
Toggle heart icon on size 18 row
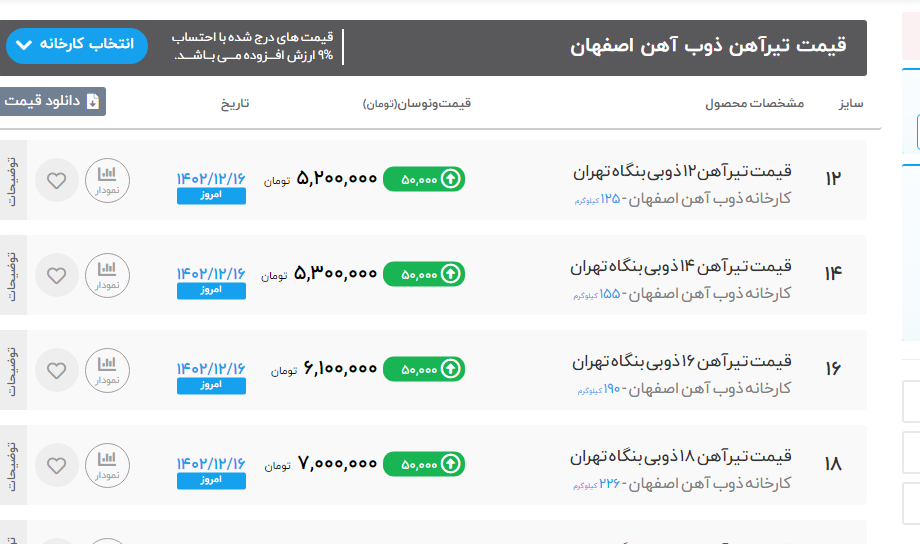click(57, 465)
